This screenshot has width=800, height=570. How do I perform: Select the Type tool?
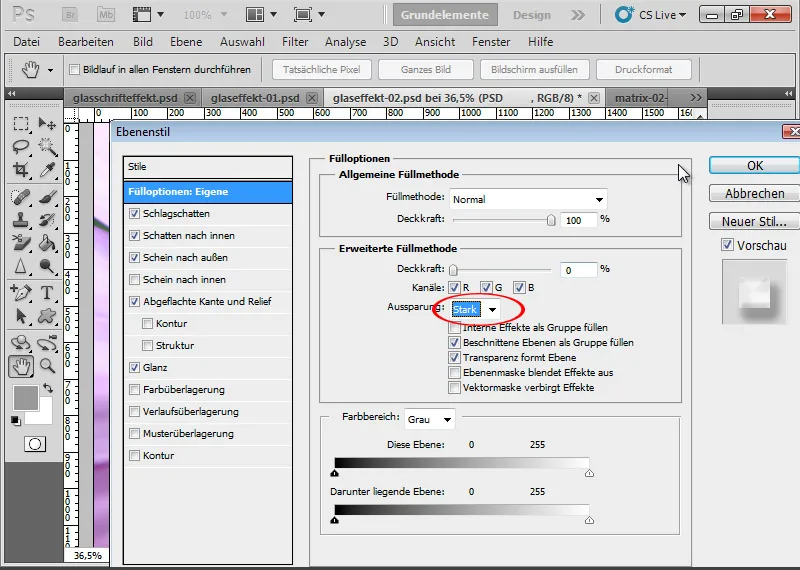(x=47, y=293)
